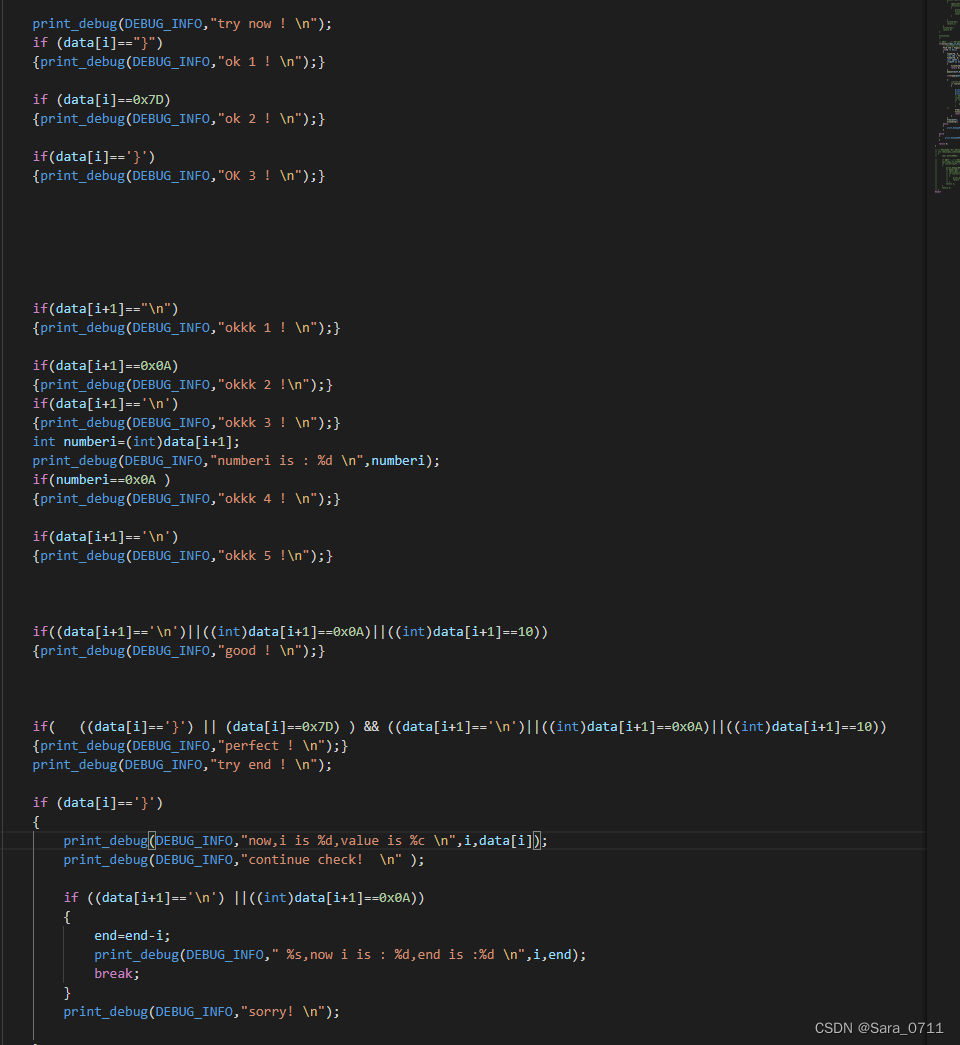Click the line containing "ok 2 !"
Image resolution: width=960 pixels, height=1045 pixels.
[x=179, y=119]
